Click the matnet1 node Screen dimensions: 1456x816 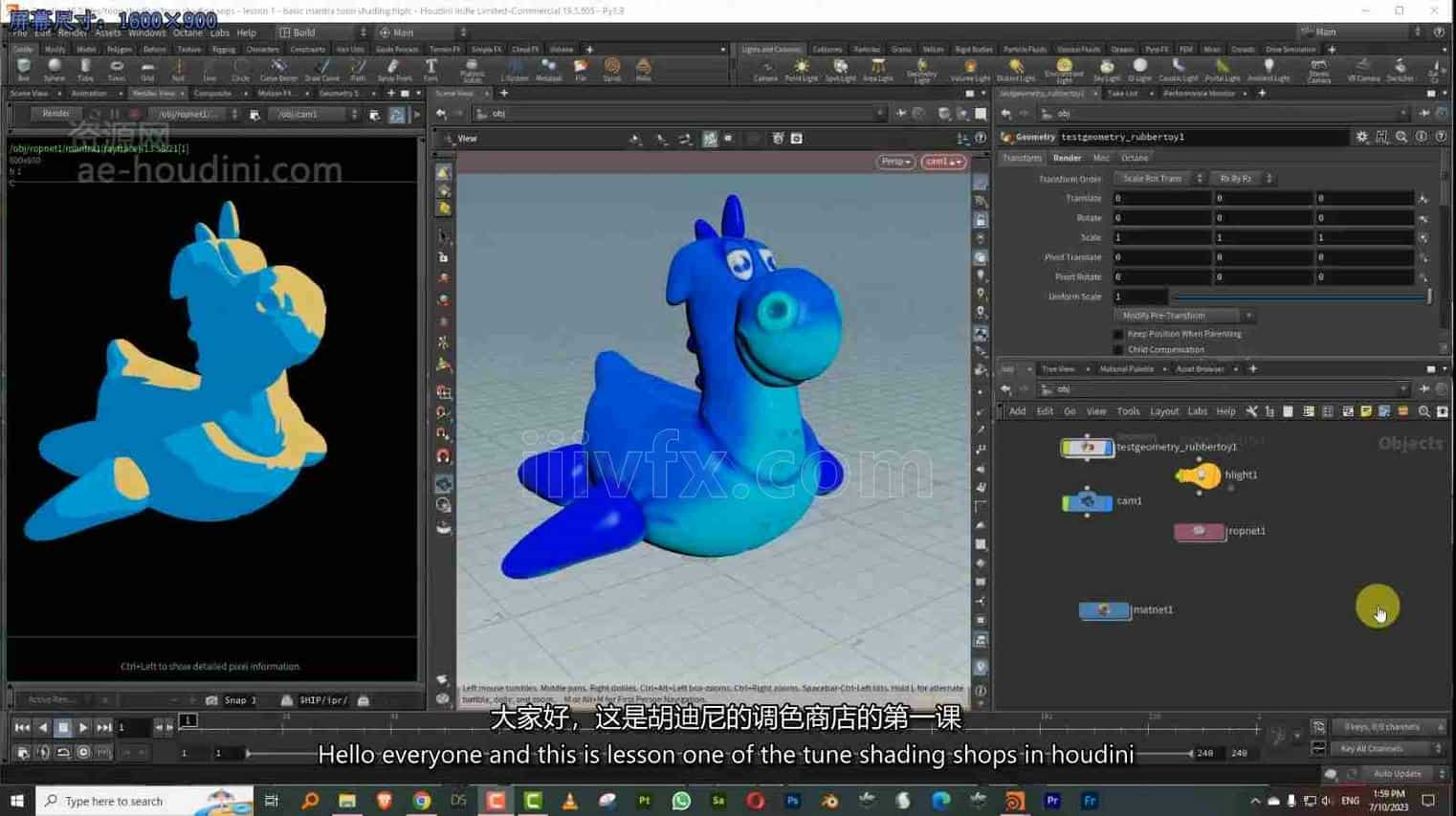coord(1104,609)
